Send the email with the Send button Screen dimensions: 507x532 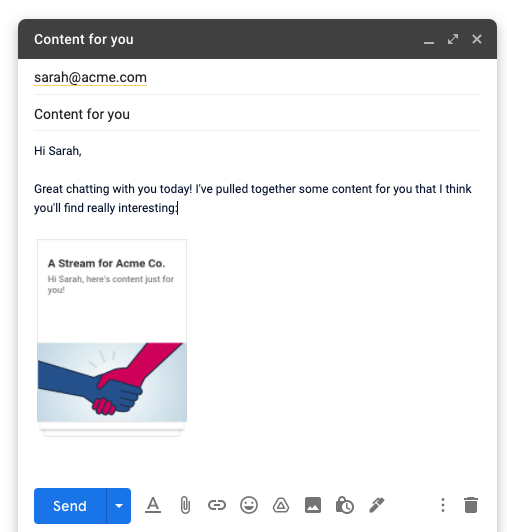pyautogui.click(x=70, y=506)
